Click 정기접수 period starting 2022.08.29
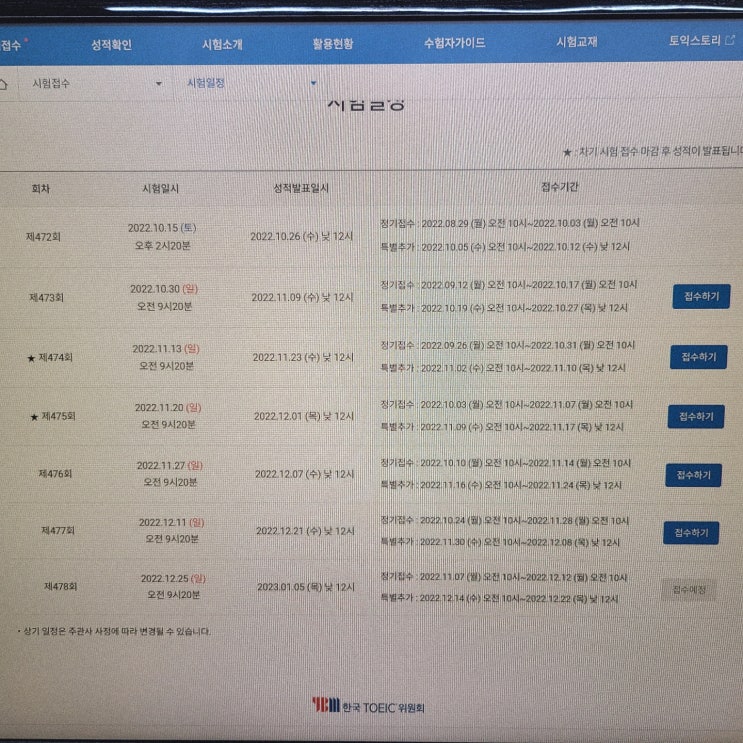 510,223
